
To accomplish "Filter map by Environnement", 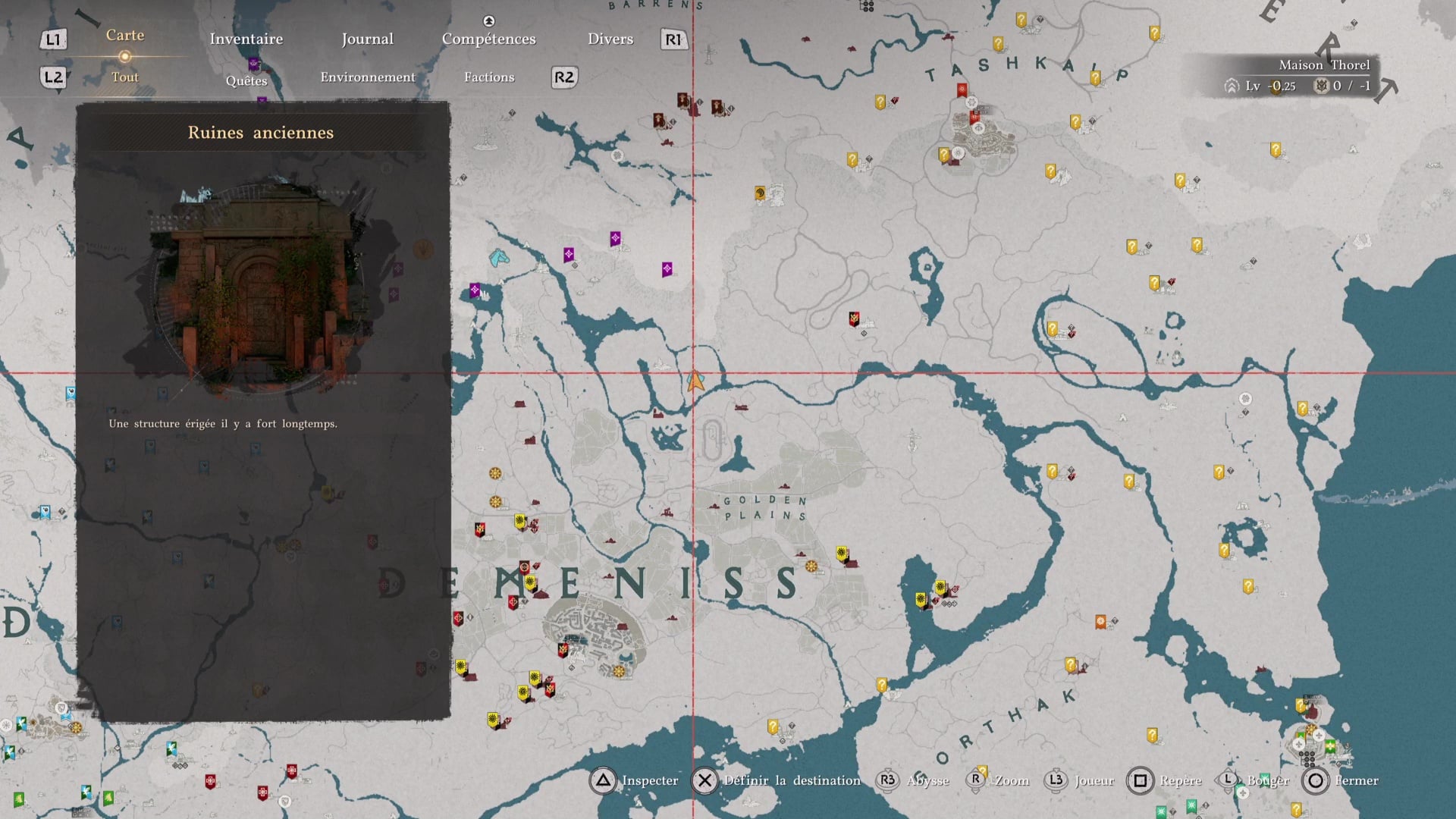I will [367, 77].
